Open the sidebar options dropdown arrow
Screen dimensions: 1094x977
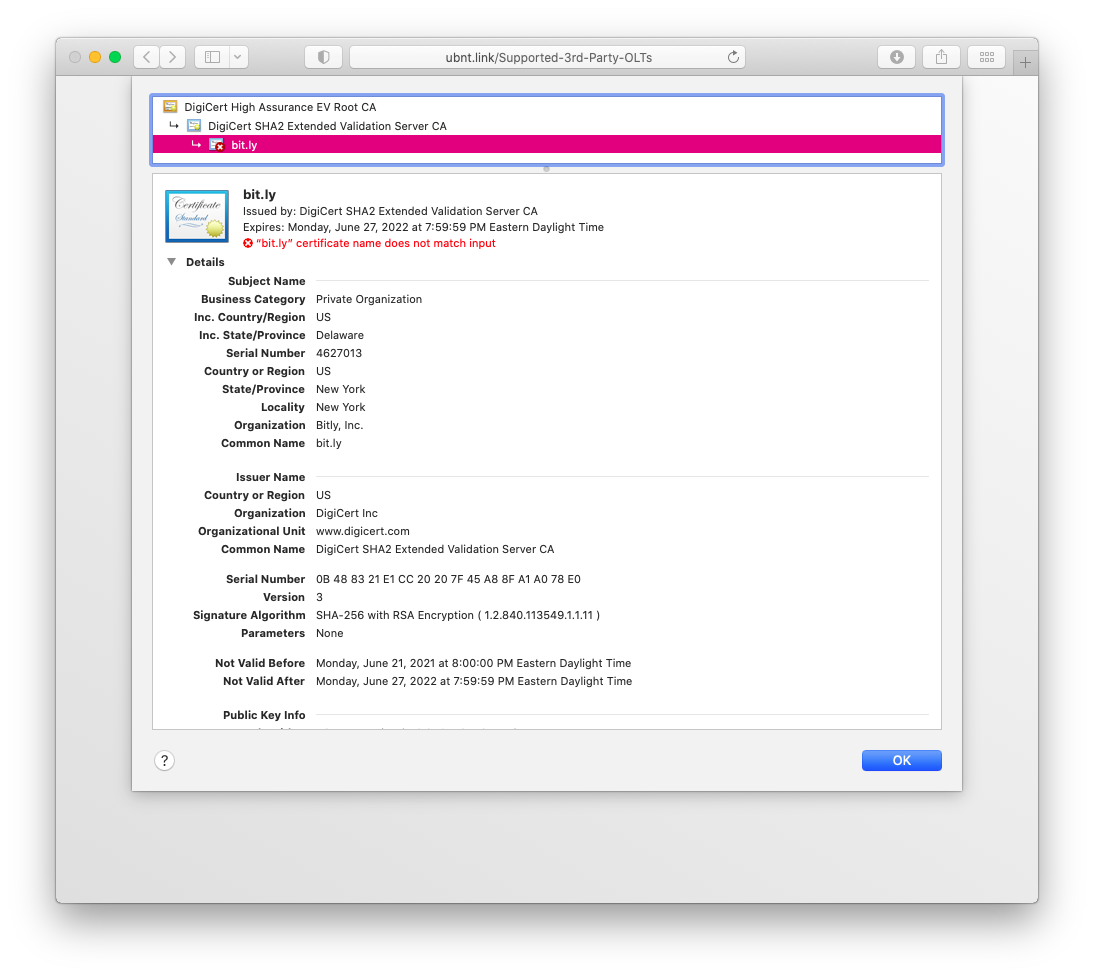[238, 57]
